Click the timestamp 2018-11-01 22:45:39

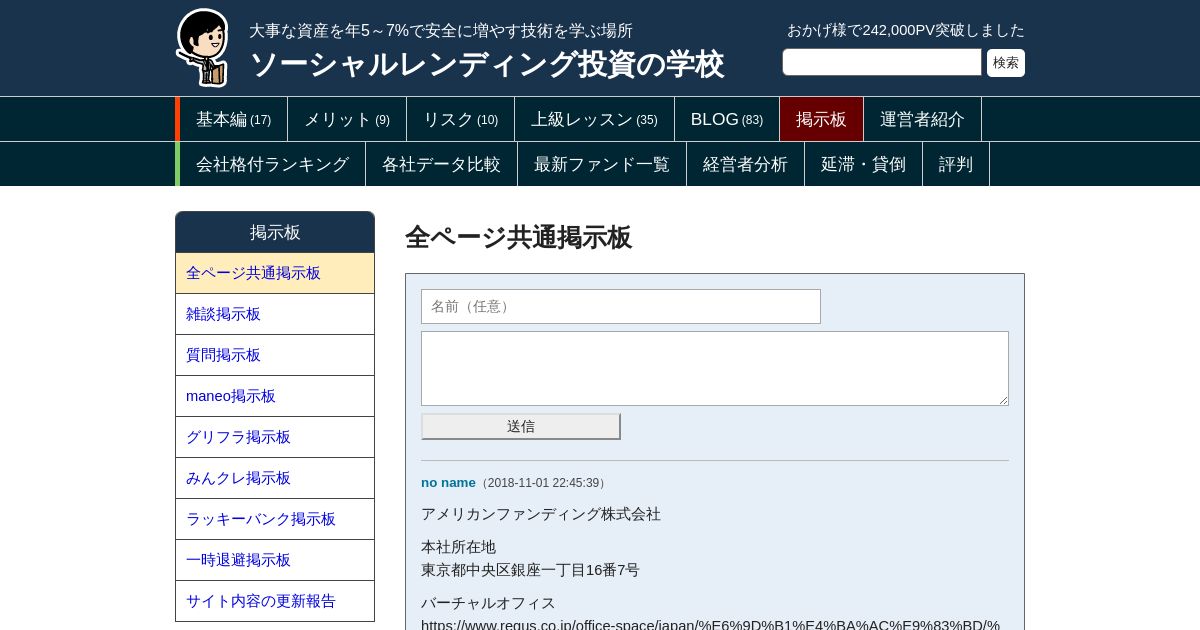tap(545, 483)
